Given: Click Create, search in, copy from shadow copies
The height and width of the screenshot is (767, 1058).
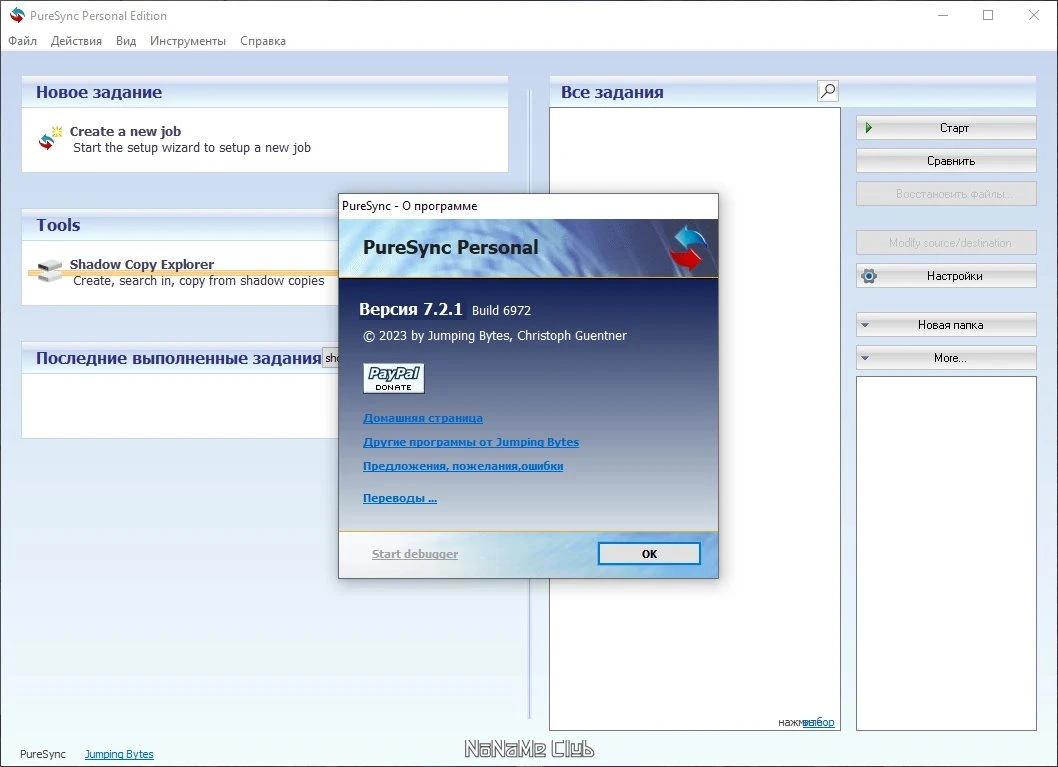Looking at the screenshot, I should (198, 281).
